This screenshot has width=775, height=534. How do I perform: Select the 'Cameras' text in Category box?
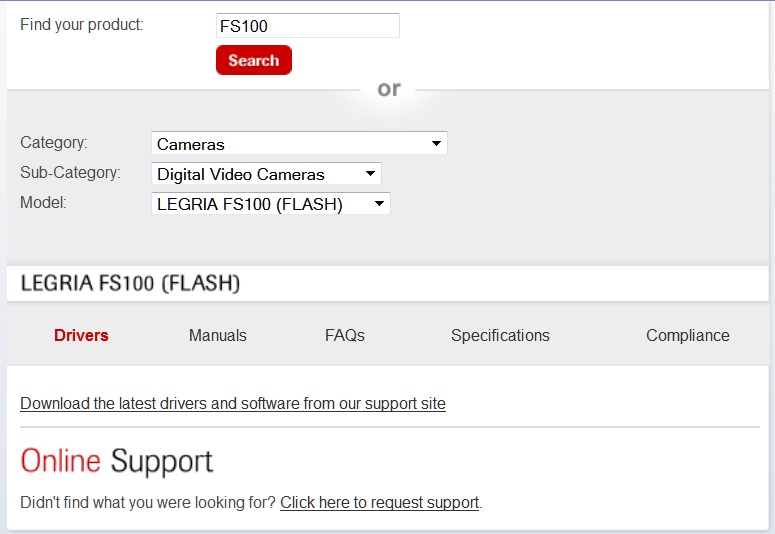pyautogui.click(x=191, y=144)
